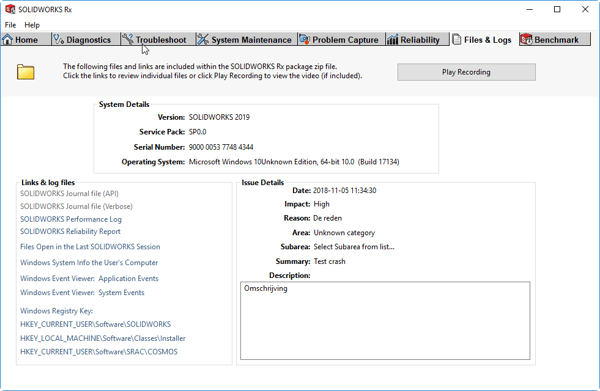600x391 pixels.
Task: Click the date value 2018-11-05 11:34:30
Action: coord(344,191)
